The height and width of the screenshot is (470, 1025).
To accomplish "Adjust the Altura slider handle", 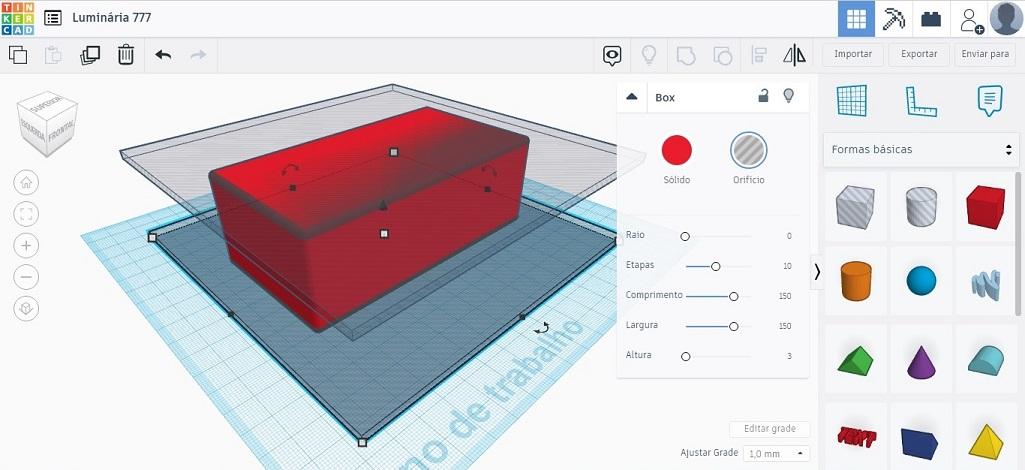I will click(685, 356).
